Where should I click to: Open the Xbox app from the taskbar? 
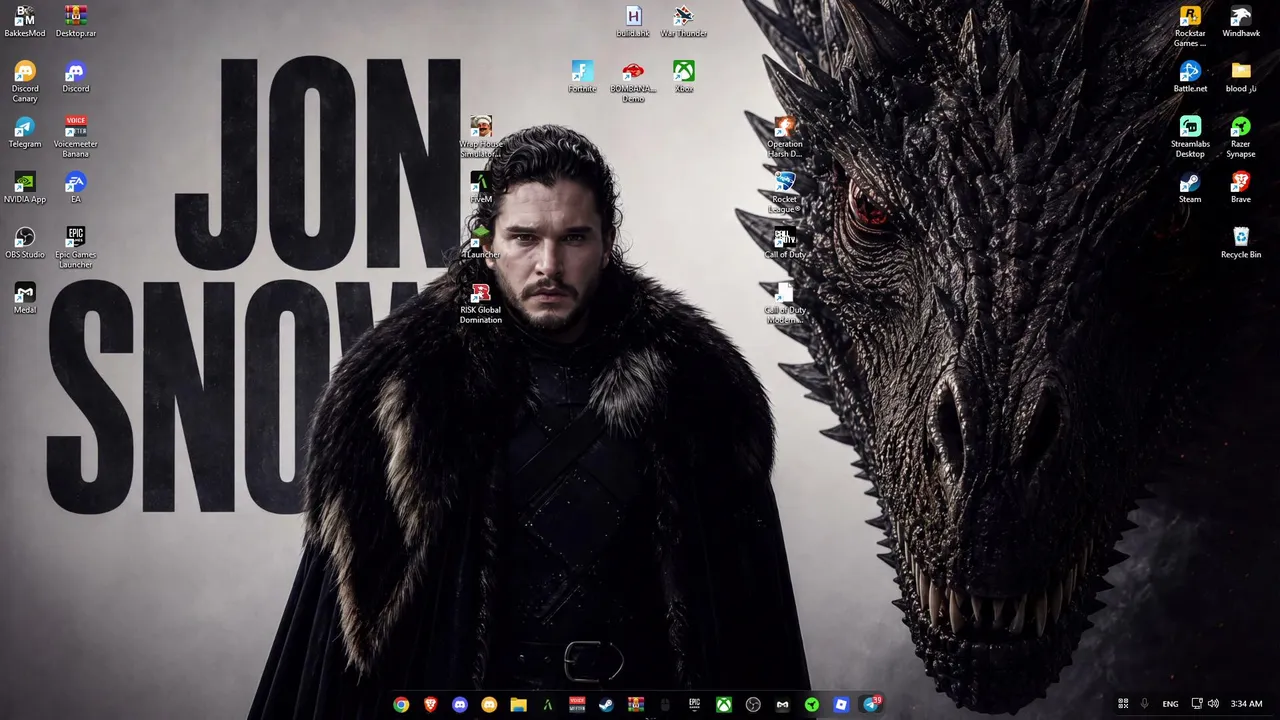[x=724, y=705]
